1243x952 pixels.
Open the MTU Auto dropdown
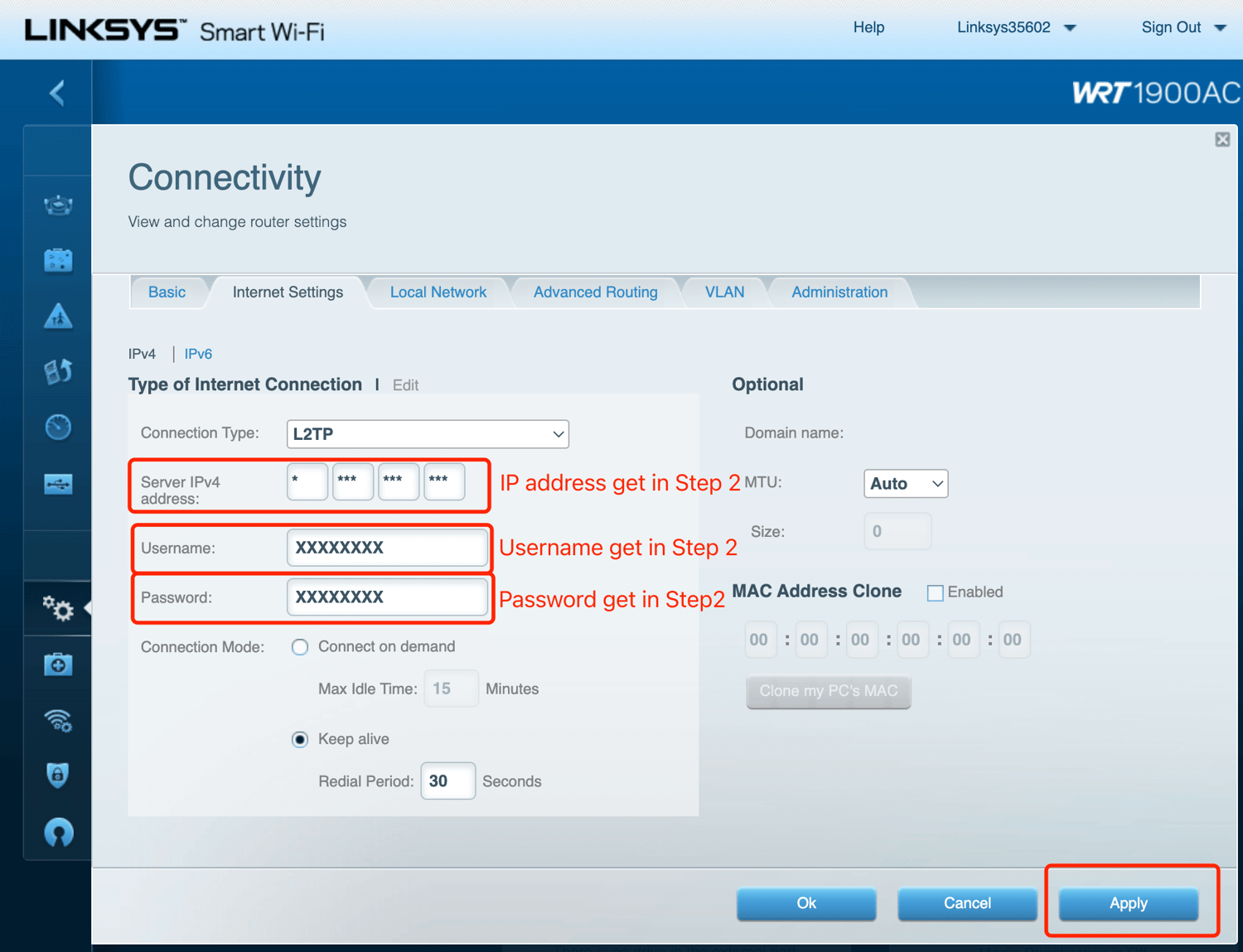(x=905, y=484)
